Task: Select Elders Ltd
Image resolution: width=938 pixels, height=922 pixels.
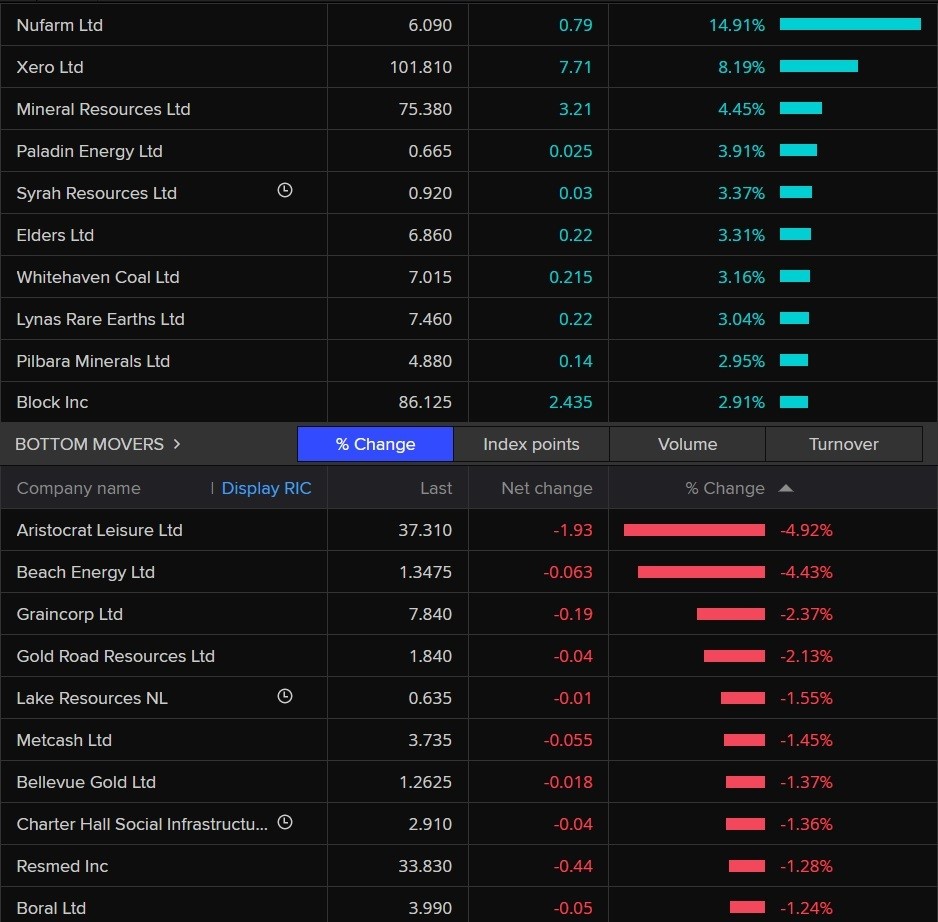Action: (x=55, y=235)
